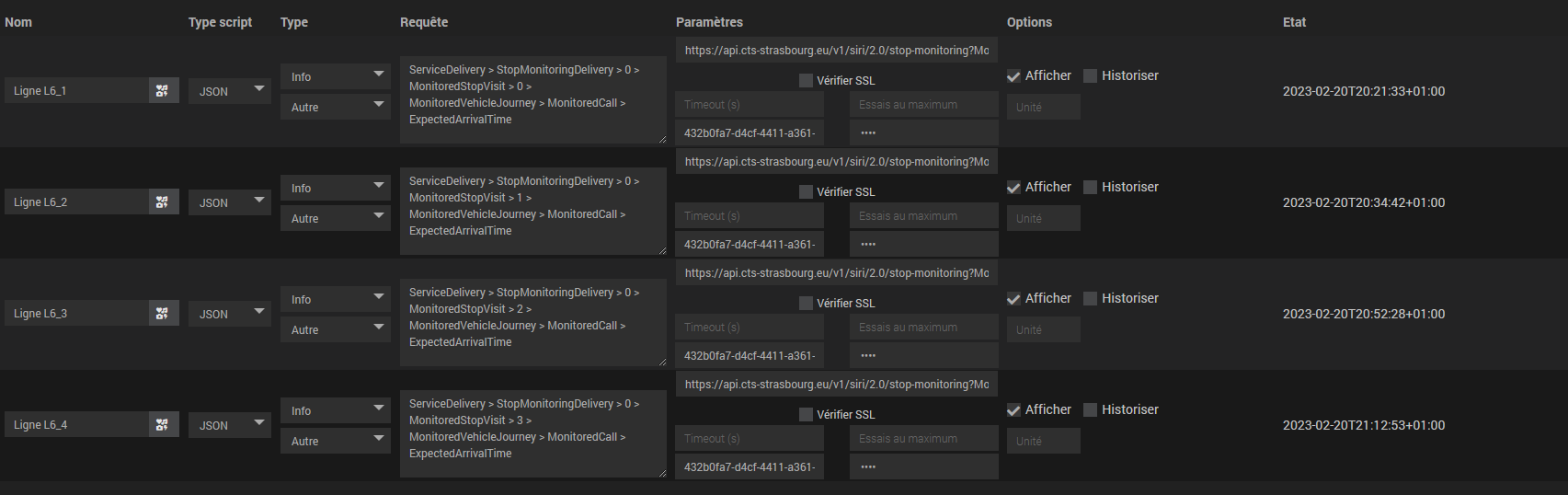The height and width of the screenshot is (495, 1568).
Task: Toggle Vérifier SSL on Ligne L6_4
Action: pos(807,415)
